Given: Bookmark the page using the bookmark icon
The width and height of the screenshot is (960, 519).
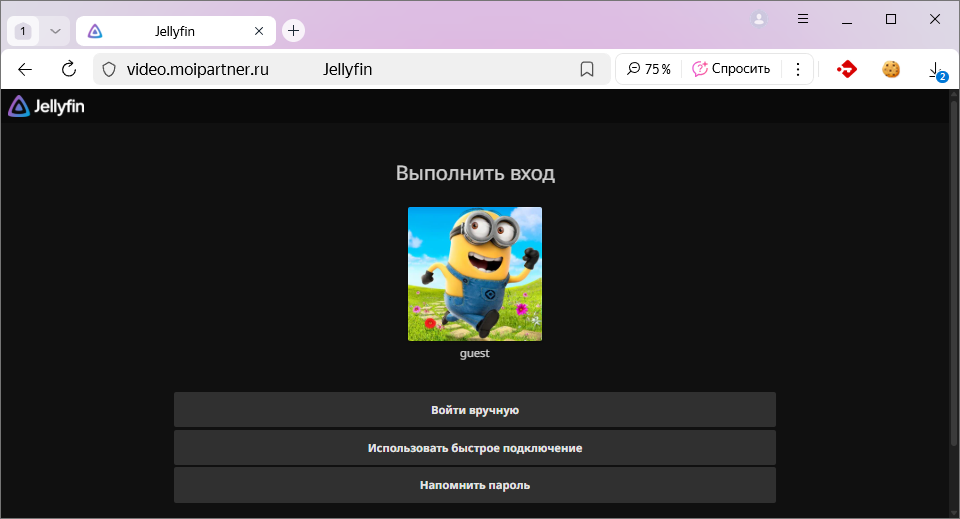Looking at the screenshot, I should [x=587, y=69].
